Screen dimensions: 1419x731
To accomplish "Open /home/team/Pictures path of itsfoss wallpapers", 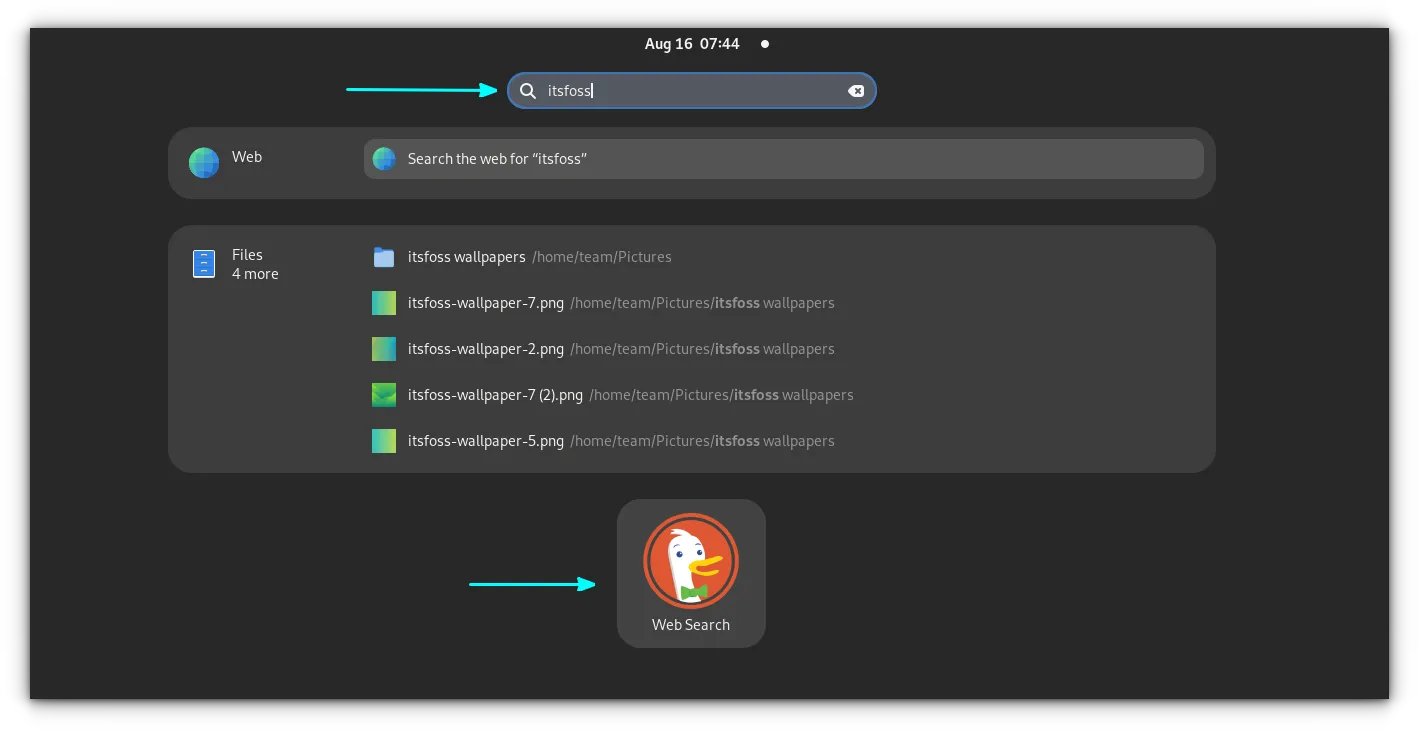I will pyautogui.click(x=601, y=257).
